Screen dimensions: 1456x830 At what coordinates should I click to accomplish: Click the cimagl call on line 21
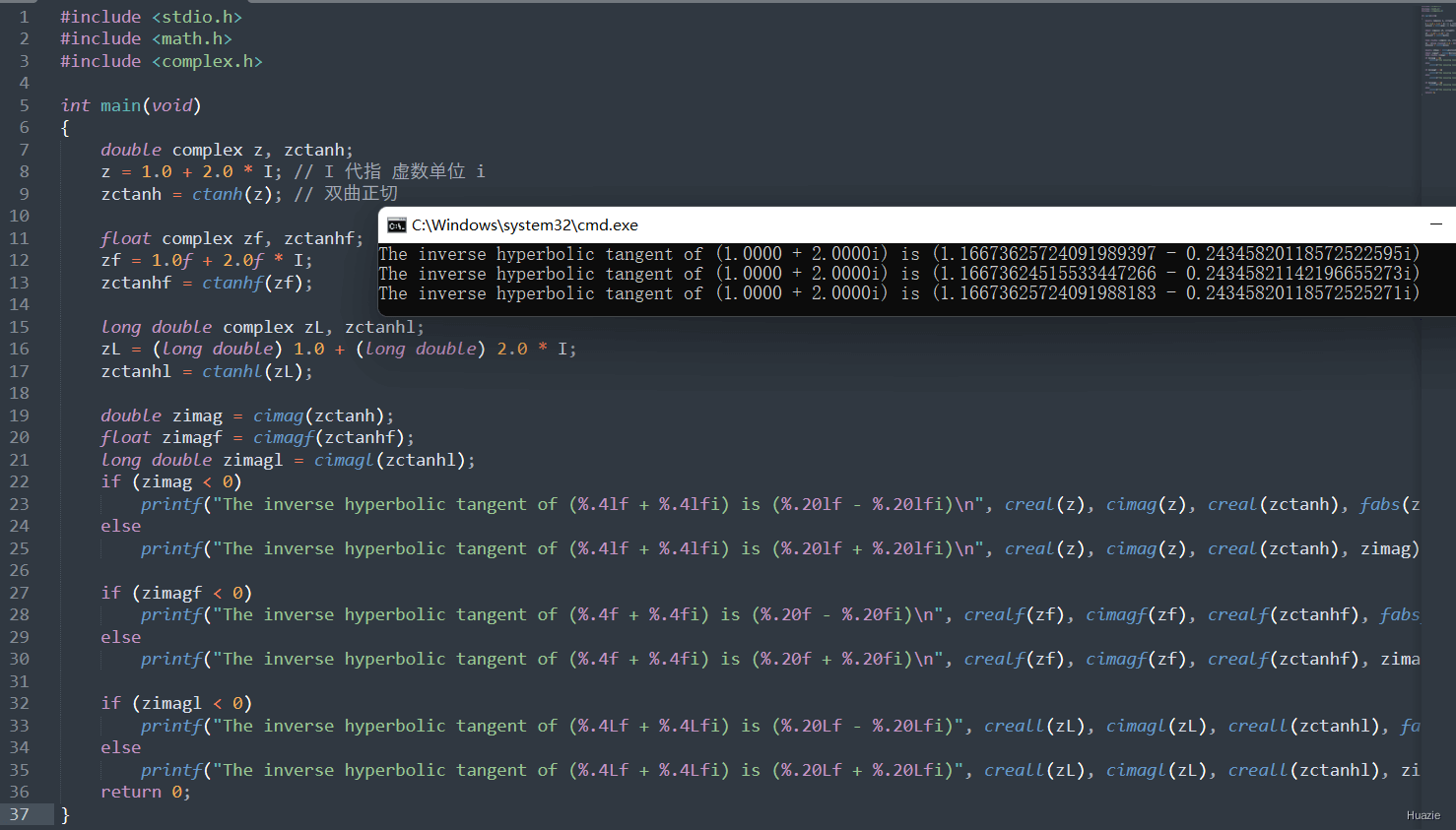pos(344,460)
